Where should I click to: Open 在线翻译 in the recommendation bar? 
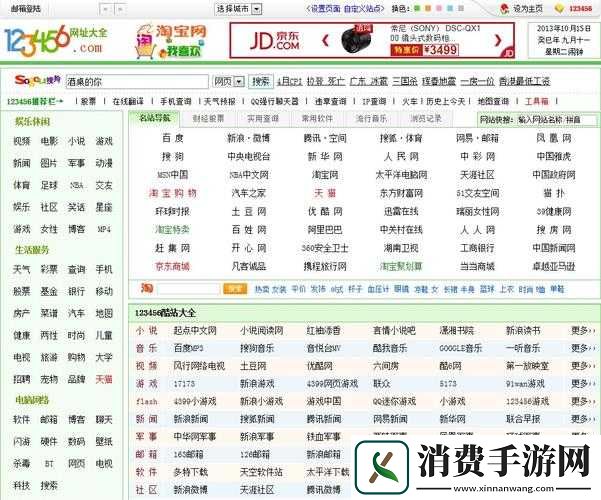[x=128, y=101]
